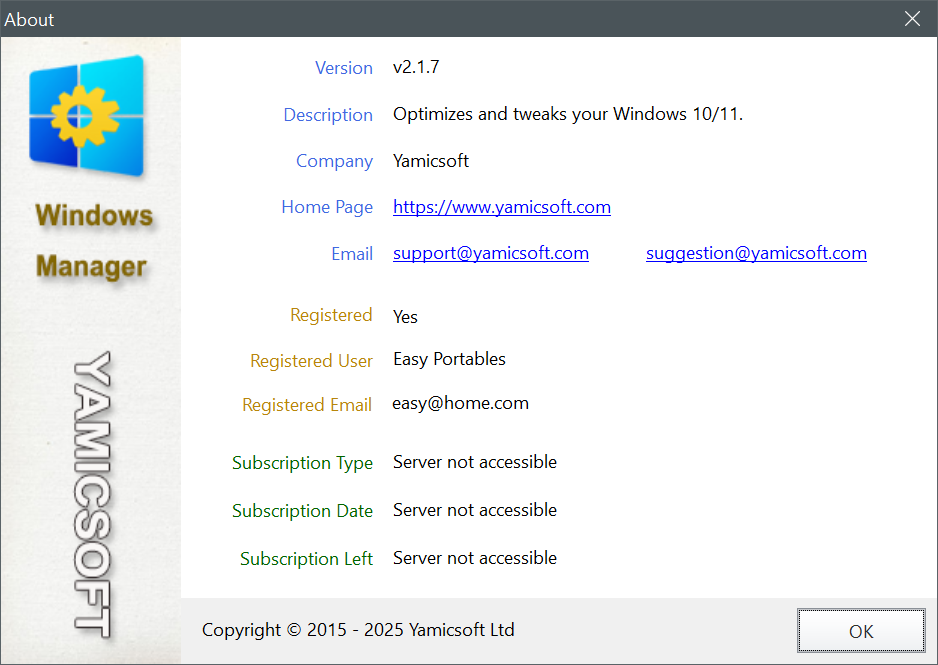The height and width of the screenshot is (665, 938).
Task: Click the Windows Manager gear logo icon
Action: (86, 115)
